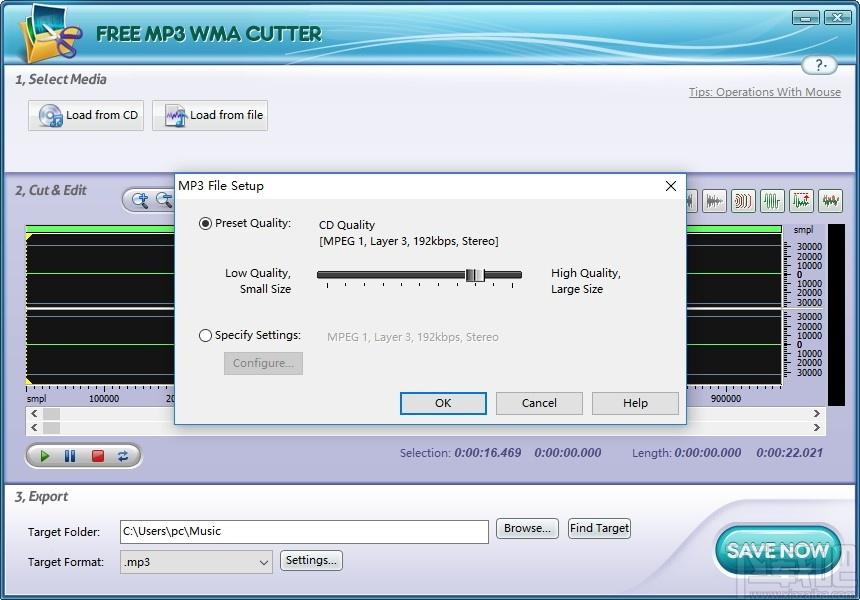Open Help in MP3 File Setup dialog
Image resolution: width=860 pixels, height=600 pixels.
coord(635,403)
